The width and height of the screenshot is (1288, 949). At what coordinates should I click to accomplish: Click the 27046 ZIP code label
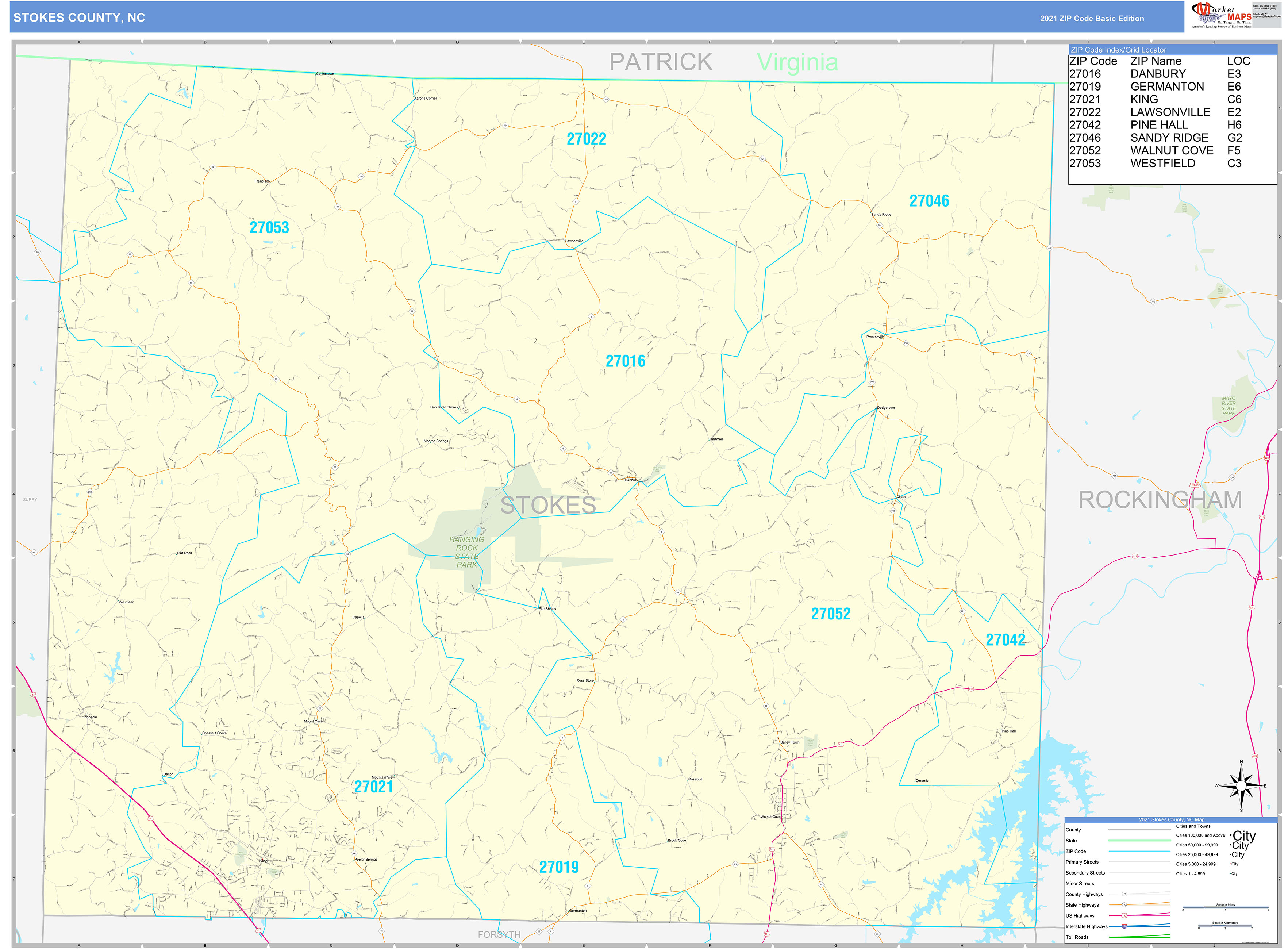click(x=929, y=201)
